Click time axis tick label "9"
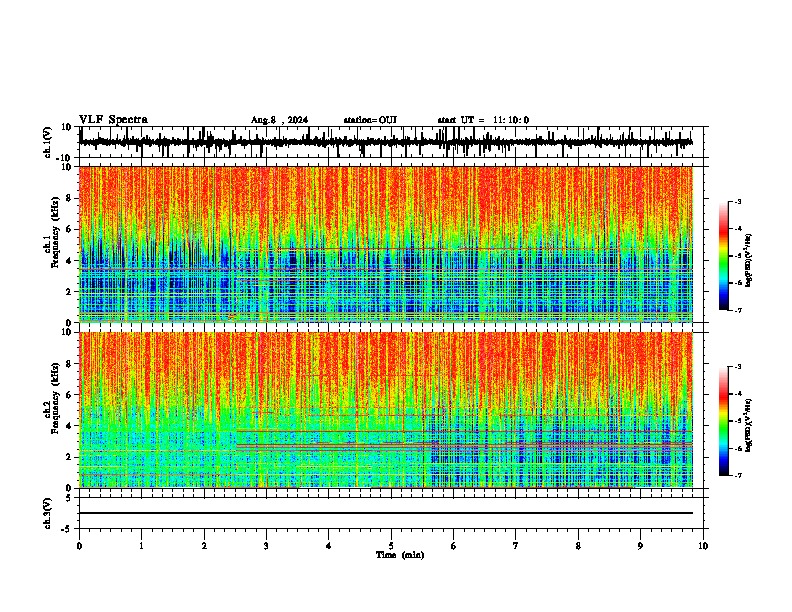Viewport: 792px width, 612px height. point(640,546)
